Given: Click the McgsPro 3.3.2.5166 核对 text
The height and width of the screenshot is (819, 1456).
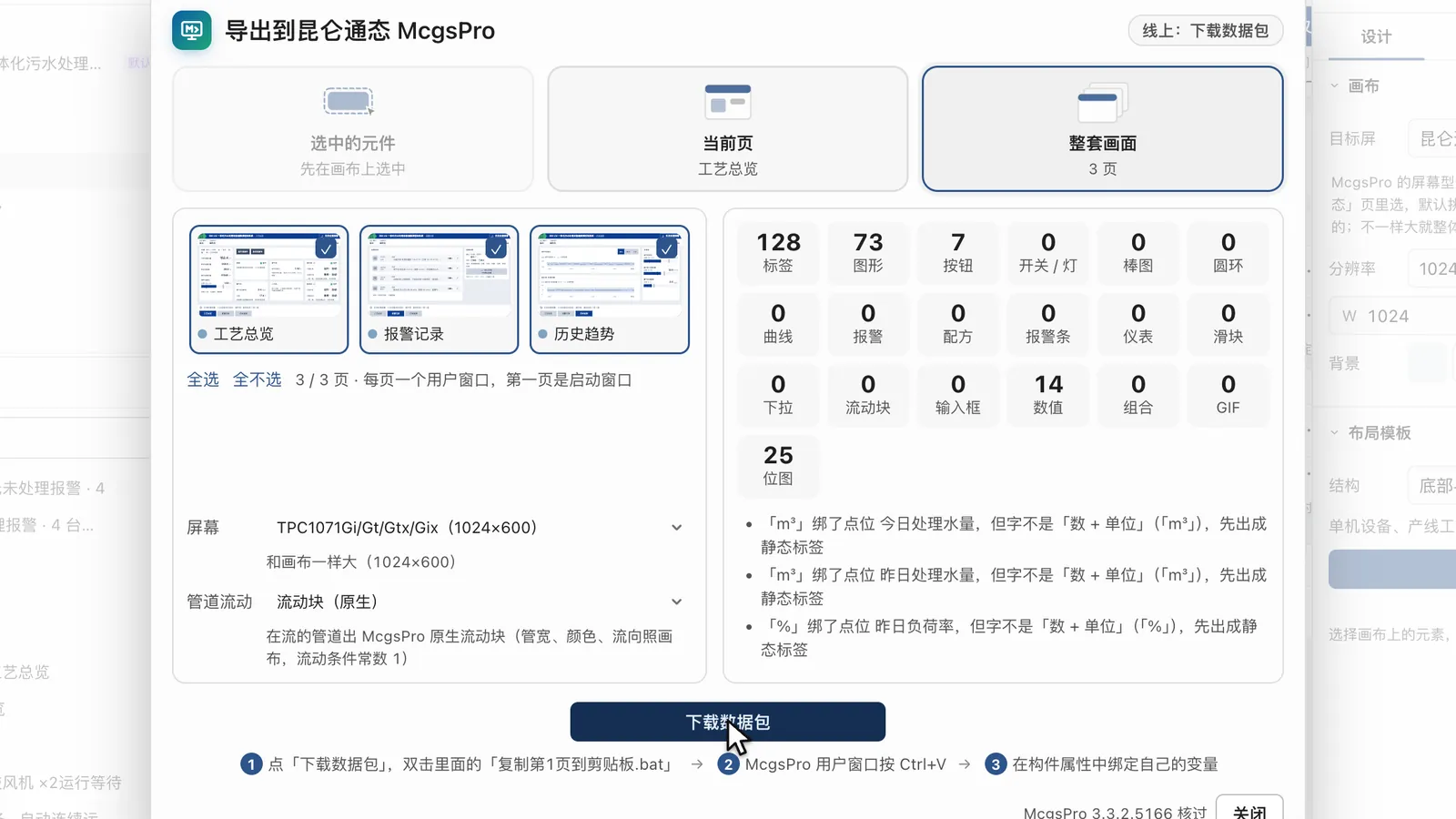Looking at the screenshot, I should click(x=1115, y=813).
